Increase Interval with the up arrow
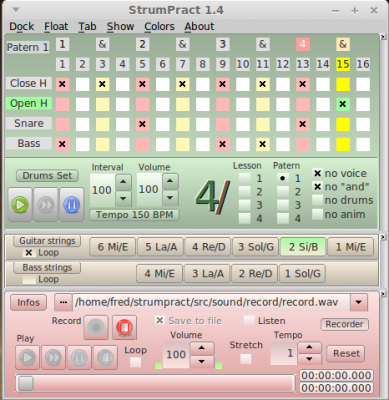 coord(123,182)
